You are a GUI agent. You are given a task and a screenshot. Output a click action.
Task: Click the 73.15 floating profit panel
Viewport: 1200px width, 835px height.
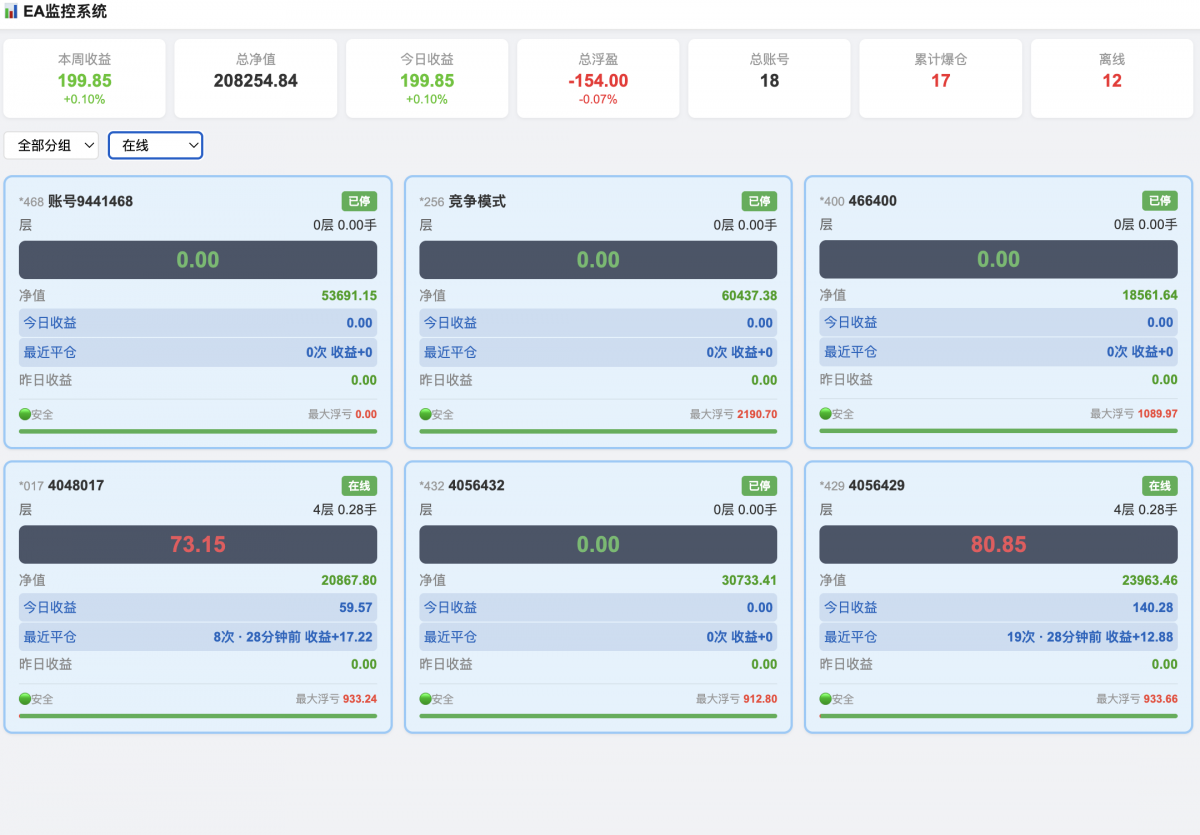coord(198,545)
